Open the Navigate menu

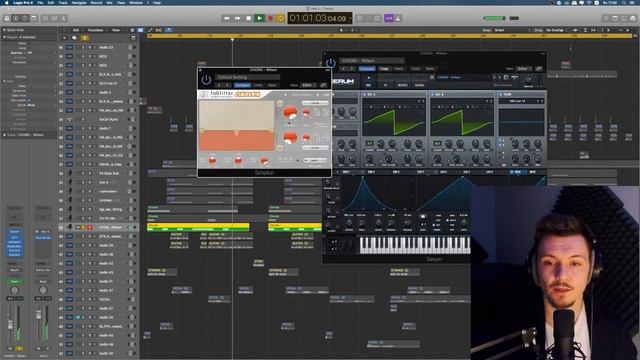click(x=79, y=2)
